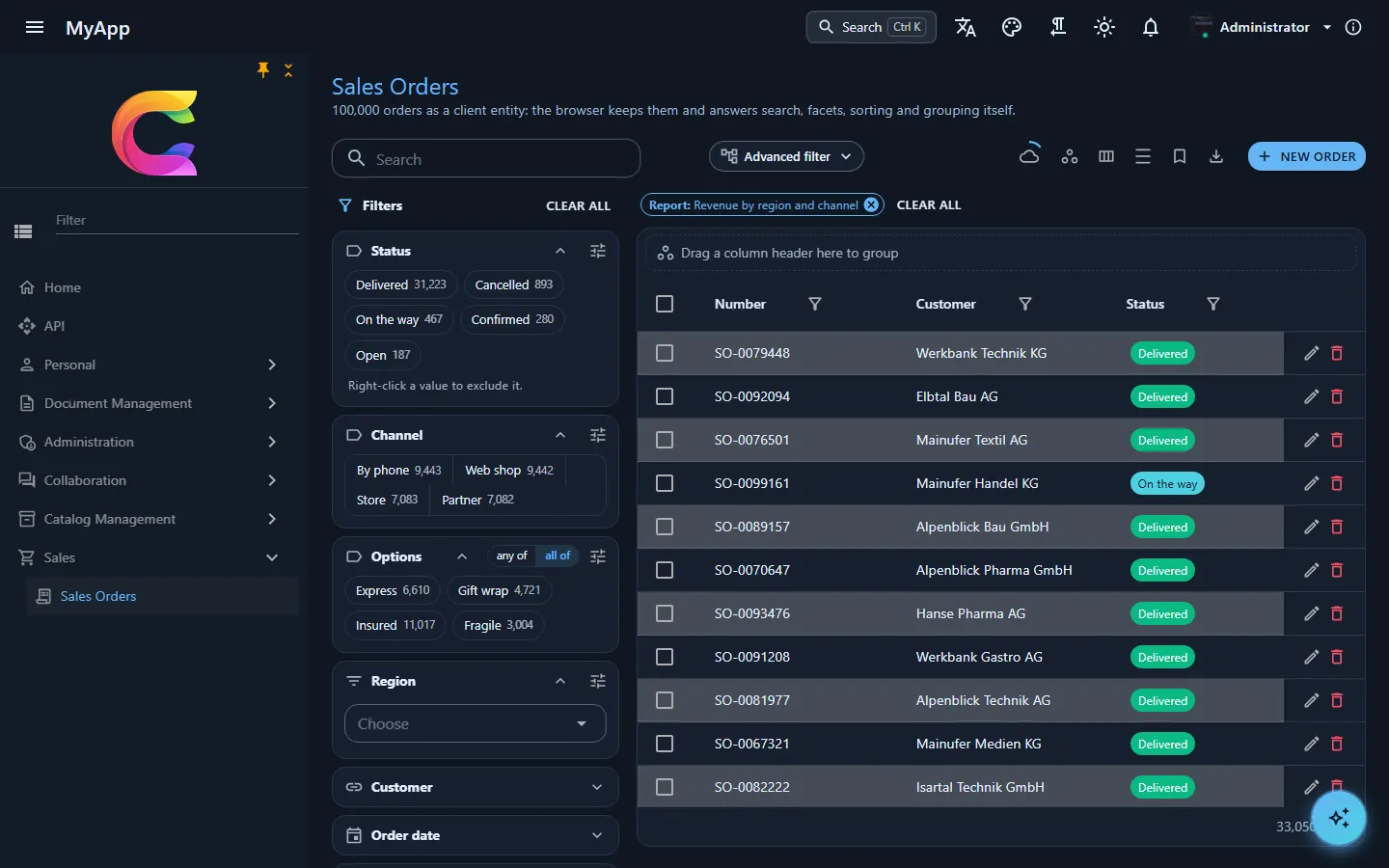Open the Administrator user dropdown
Screen dimensions: 1389x868
coord(1263,27)
